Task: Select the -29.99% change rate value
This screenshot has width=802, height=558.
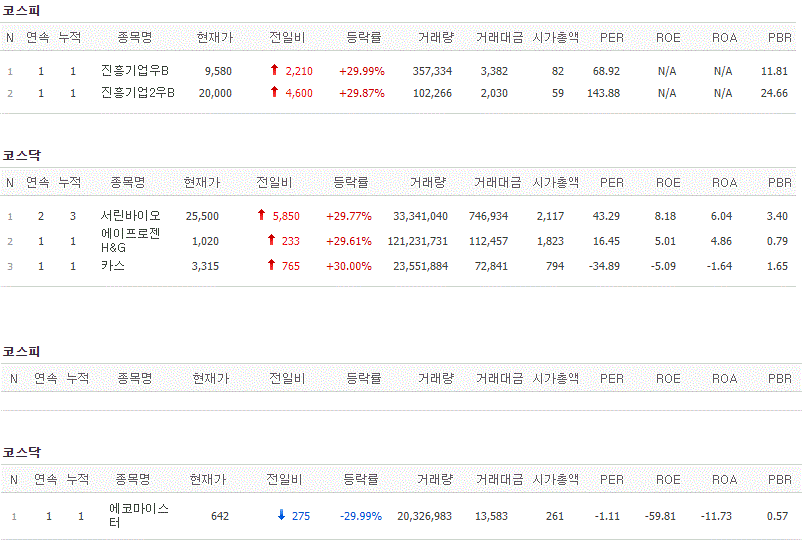Action: click(361, 516)
